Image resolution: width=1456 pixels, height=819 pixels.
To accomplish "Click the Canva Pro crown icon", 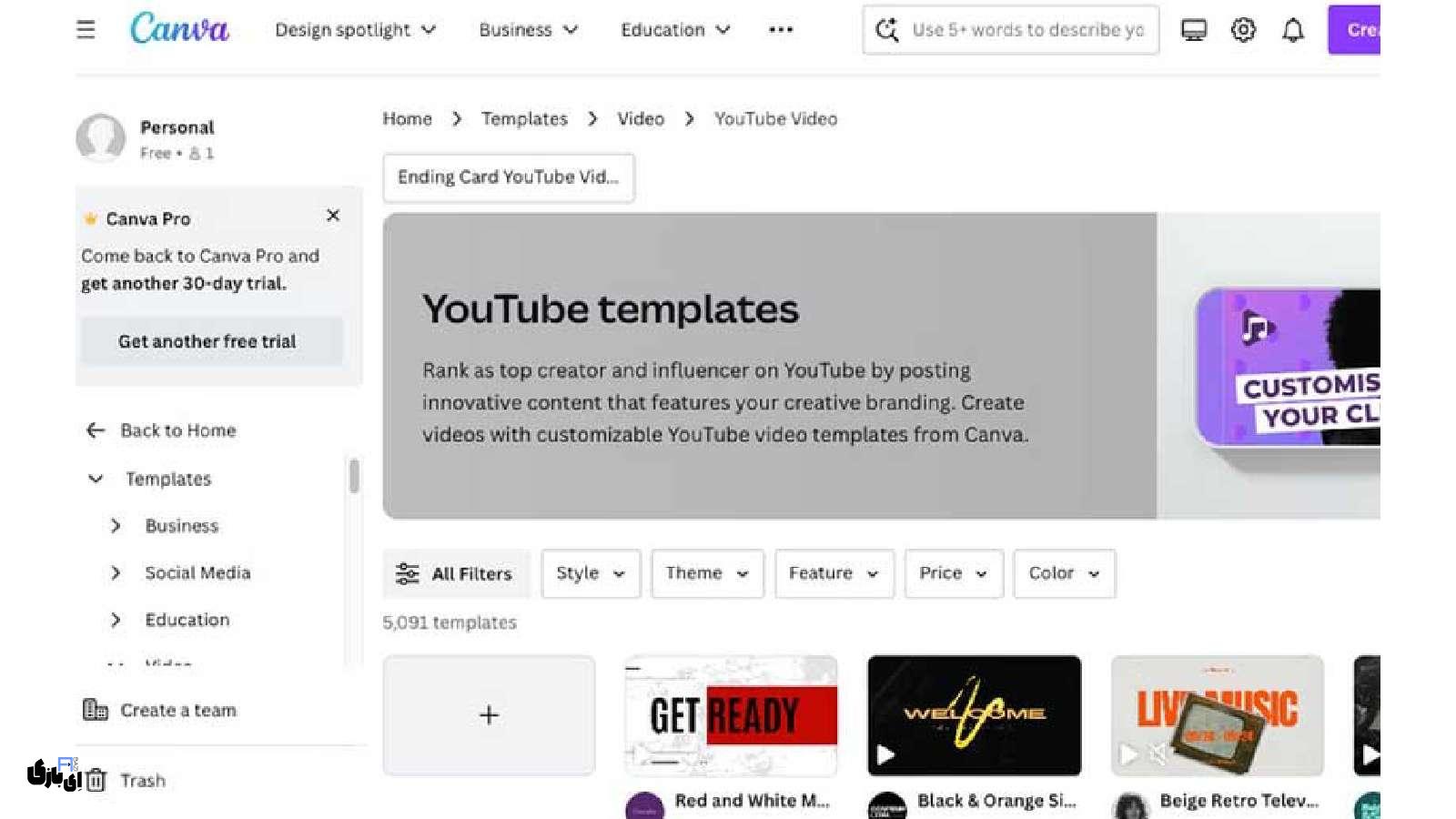I will [x=90, y=218].
